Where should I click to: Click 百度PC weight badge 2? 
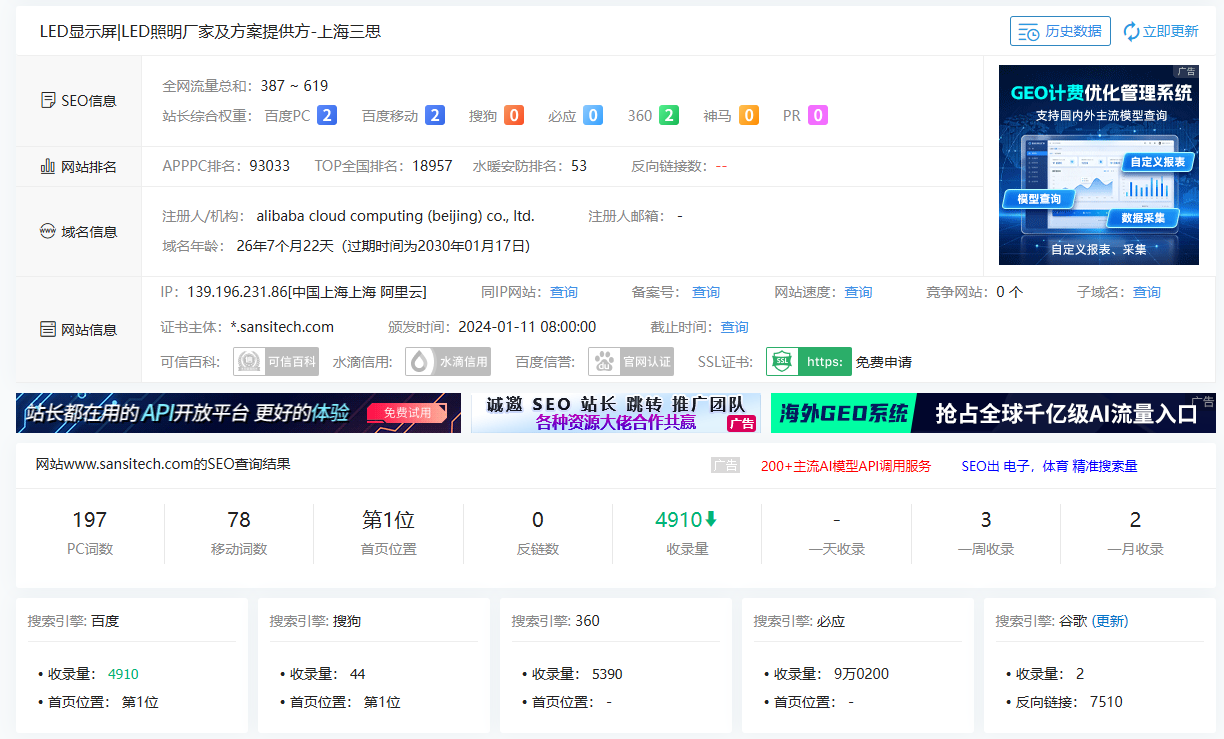click(x=326, y=115)
